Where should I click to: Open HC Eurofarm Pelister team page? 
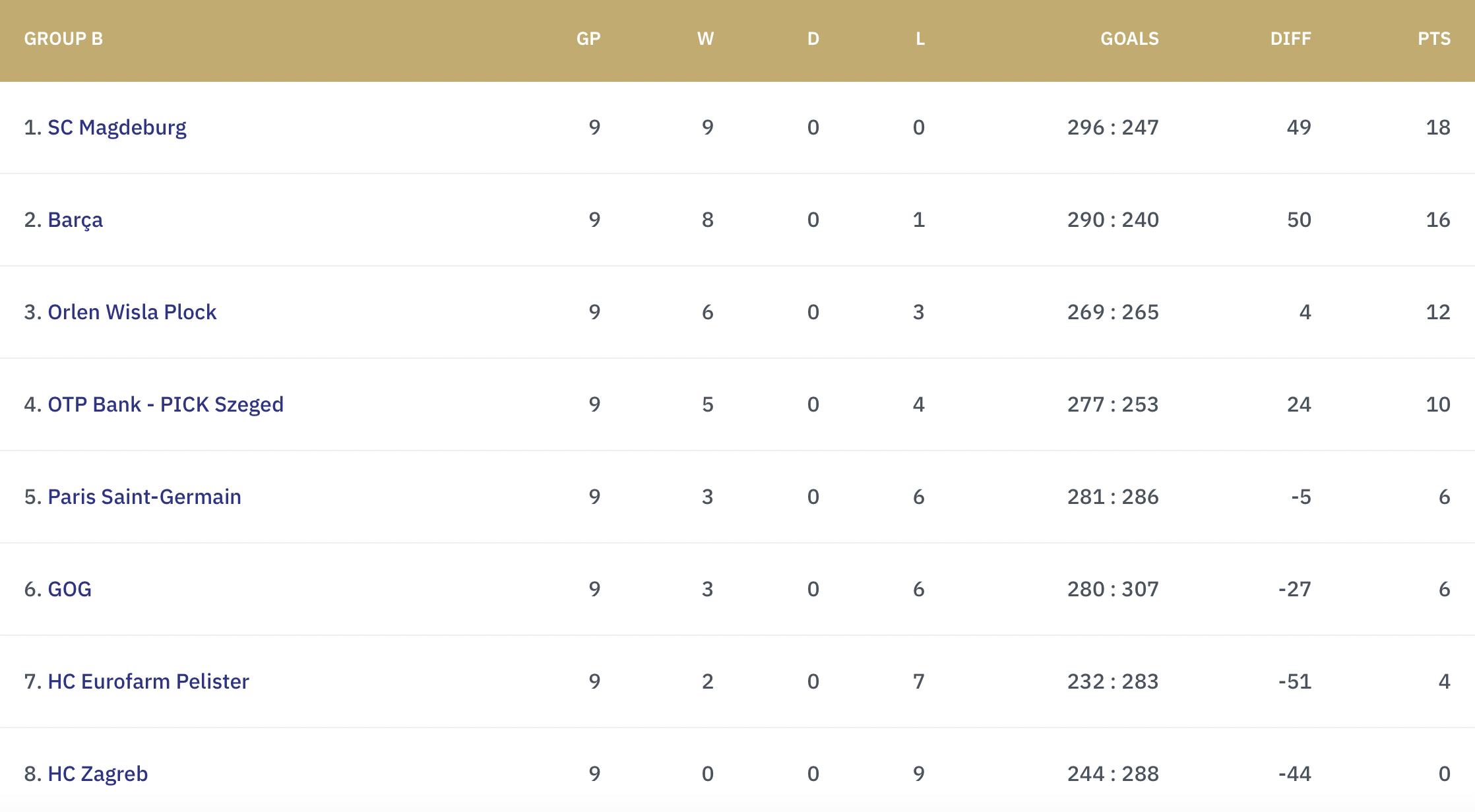148,681
